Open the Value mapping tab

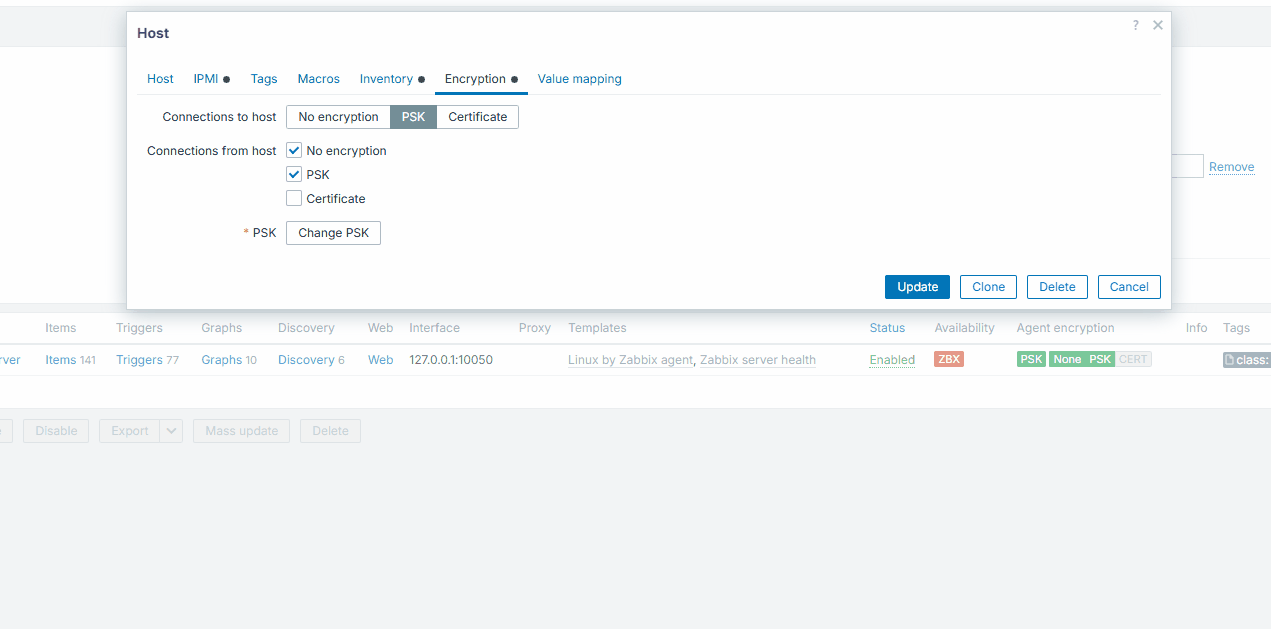click(x=579, y=79)
